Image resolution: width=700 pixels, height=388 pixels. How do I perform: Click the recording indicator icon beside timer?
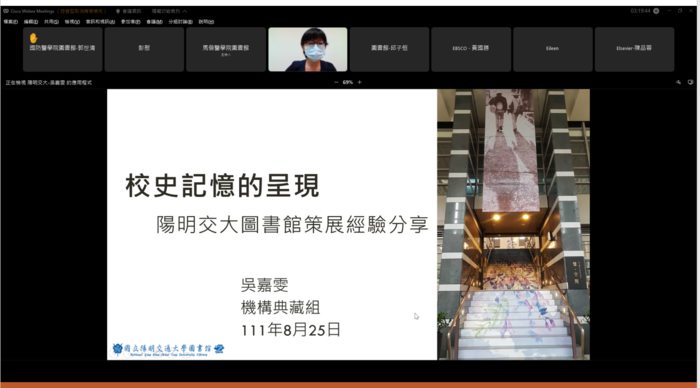click(x=656, y=11)
